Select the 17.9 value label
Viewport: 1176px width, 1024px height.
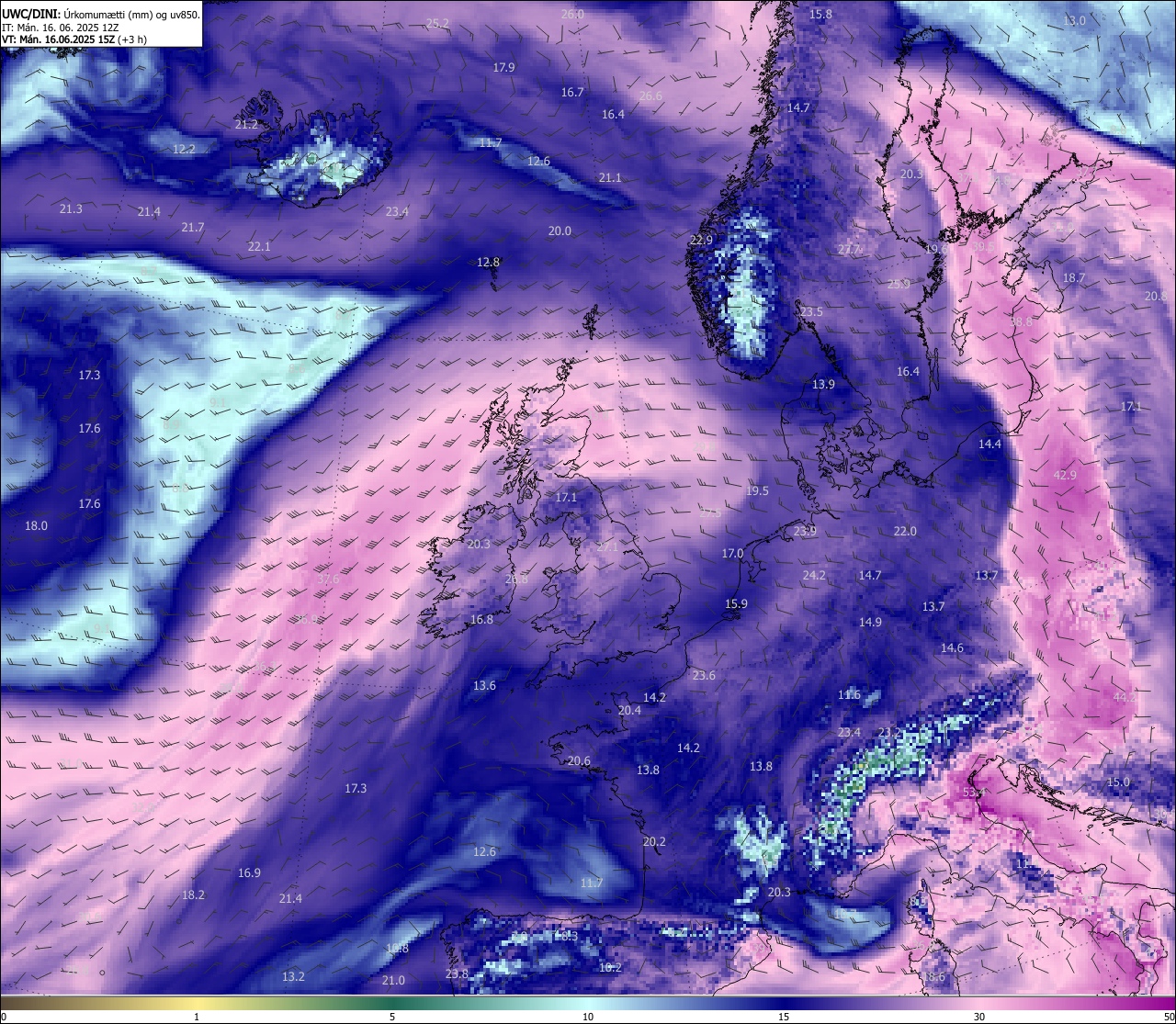click(x=503, y=67)
